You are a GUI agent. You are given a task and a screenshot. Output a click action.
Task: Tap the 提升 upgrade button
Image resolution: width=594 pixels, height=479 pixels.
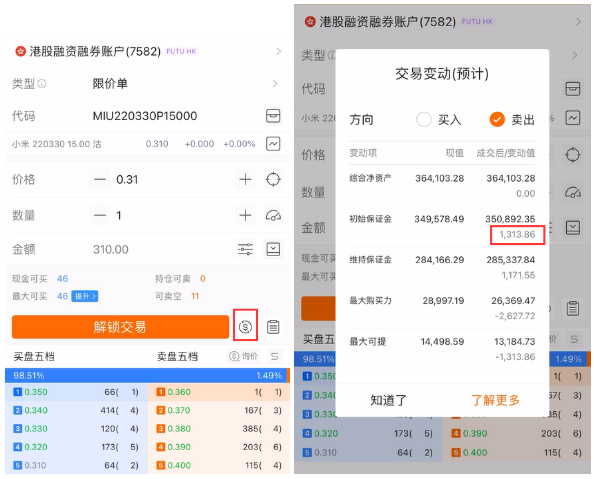85,296
